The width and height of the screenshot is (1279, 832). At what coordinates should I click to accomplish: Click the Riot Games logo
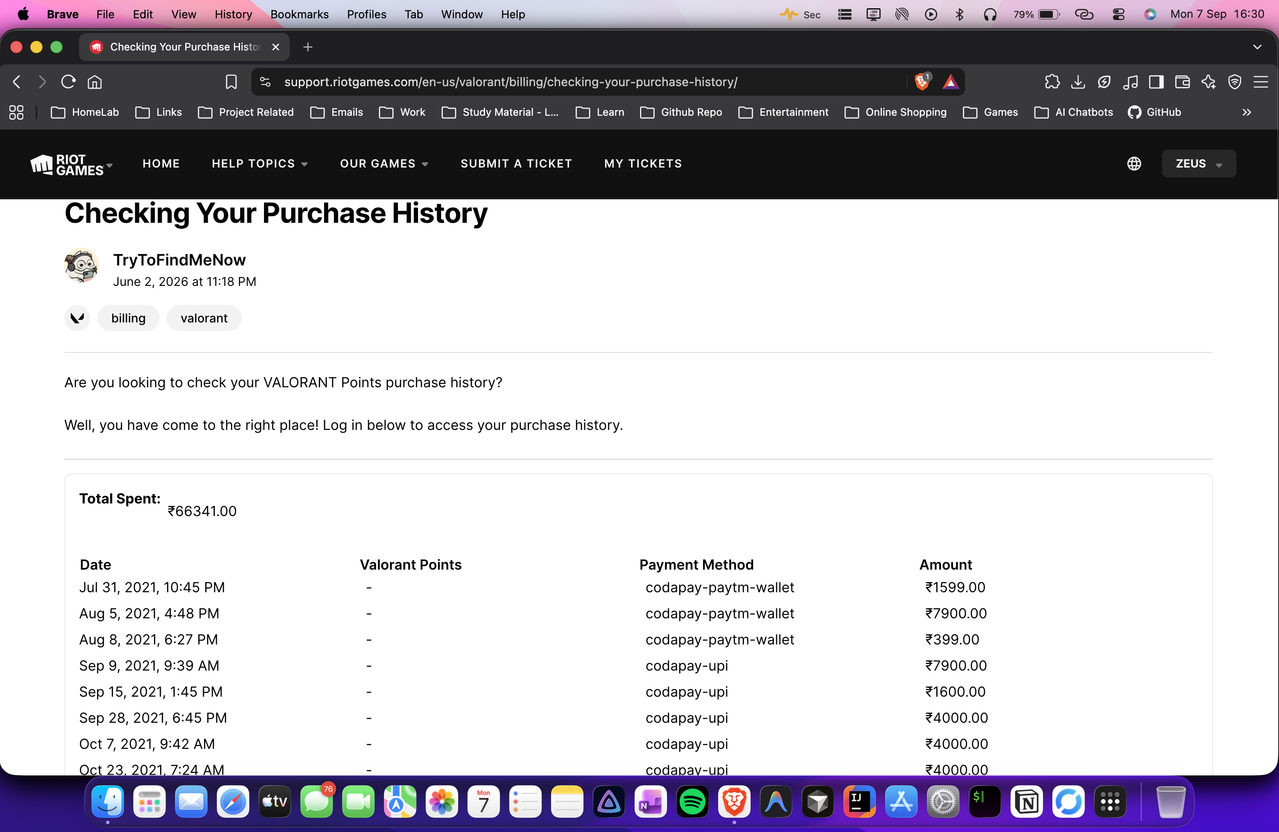coord(67,164)
